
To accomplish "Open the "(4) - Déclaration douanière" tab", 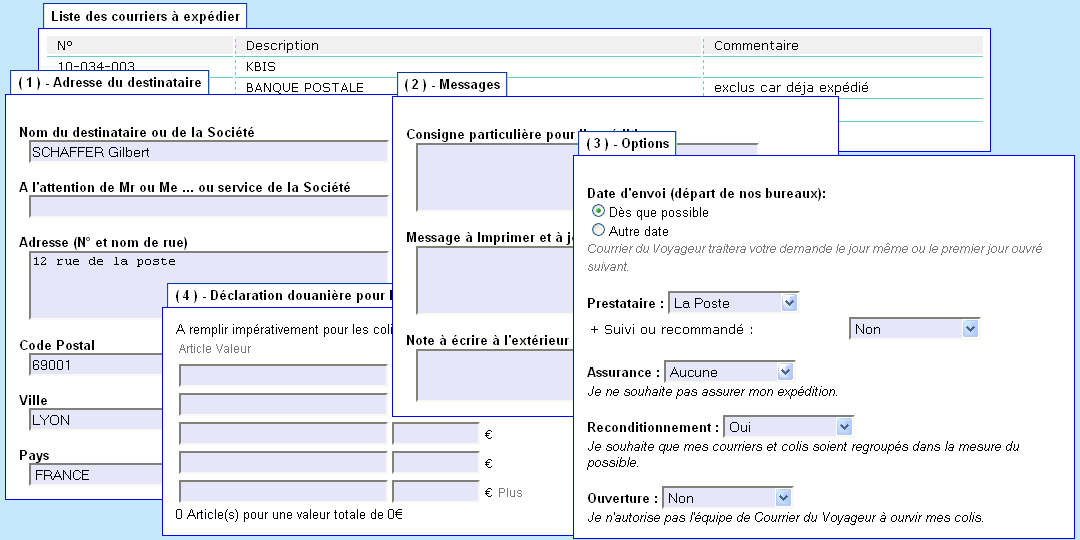I will tap(280, 296).
